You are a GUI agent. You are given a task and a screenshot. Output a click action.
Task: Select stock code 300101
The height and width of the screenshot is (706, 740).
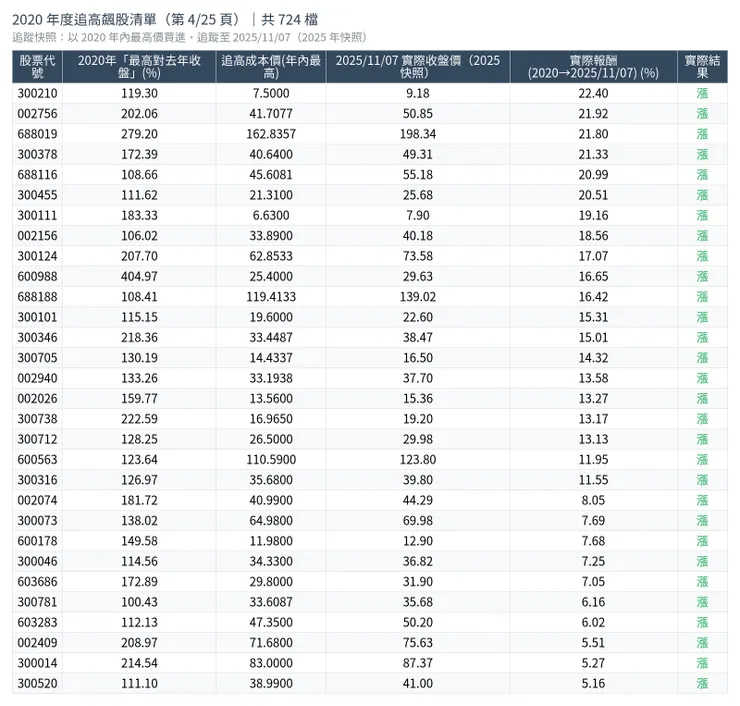click(x=37, y=317)
